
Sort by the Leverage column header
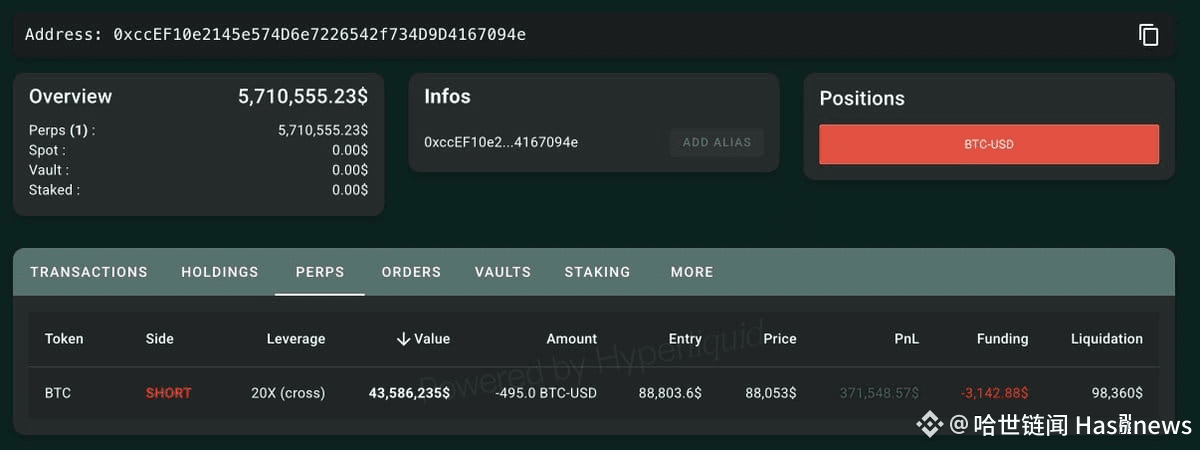pyautogui.click(x=295, y=339)
